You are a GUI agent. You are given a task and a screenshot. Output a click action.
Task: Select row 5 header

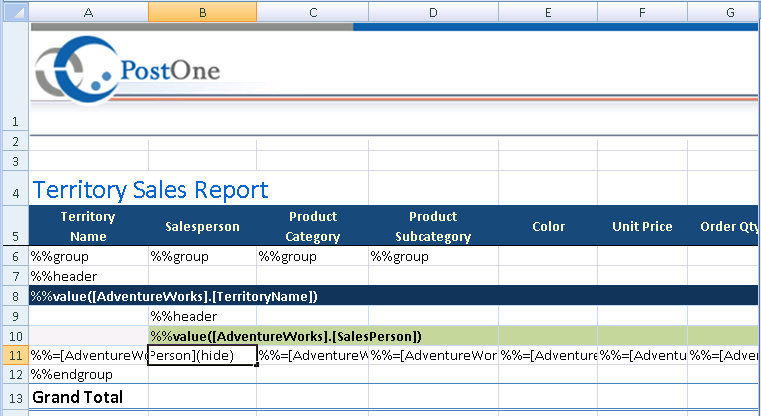[16, 226]
